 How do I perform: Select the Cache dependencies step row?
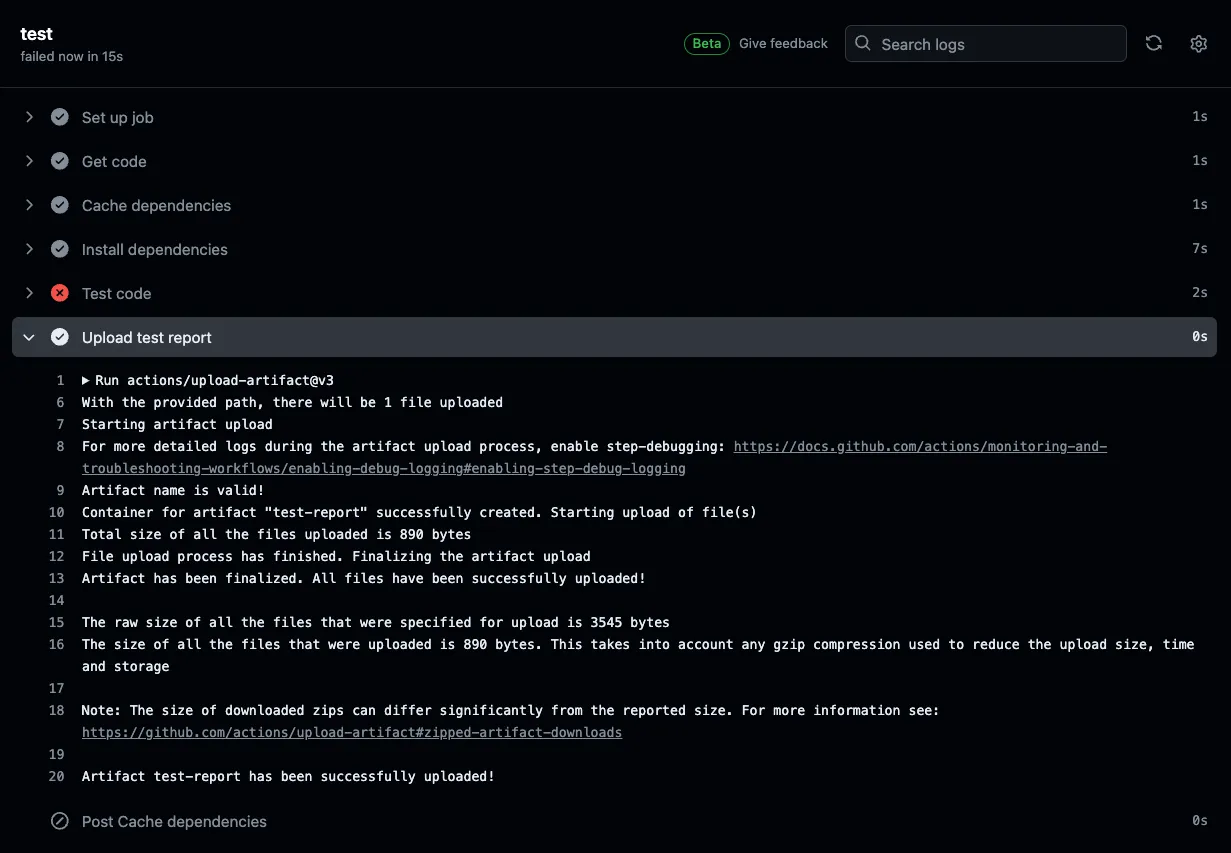pos(156,205)
